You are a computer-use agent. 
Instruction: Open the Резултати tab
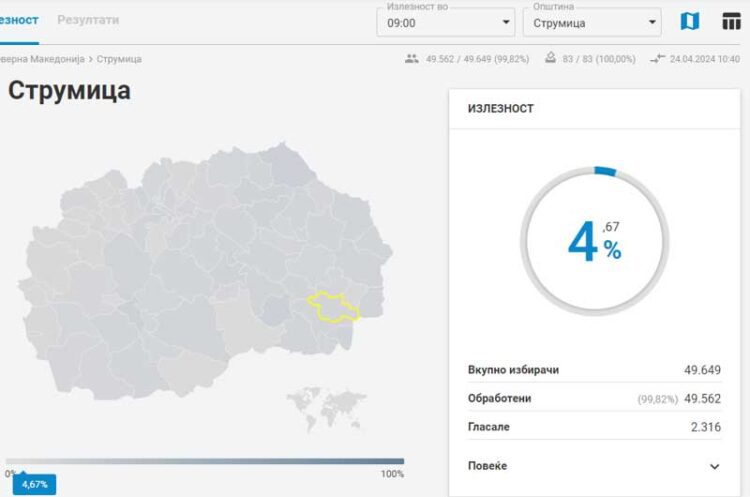pyautogui.click(x=88, y=20)
